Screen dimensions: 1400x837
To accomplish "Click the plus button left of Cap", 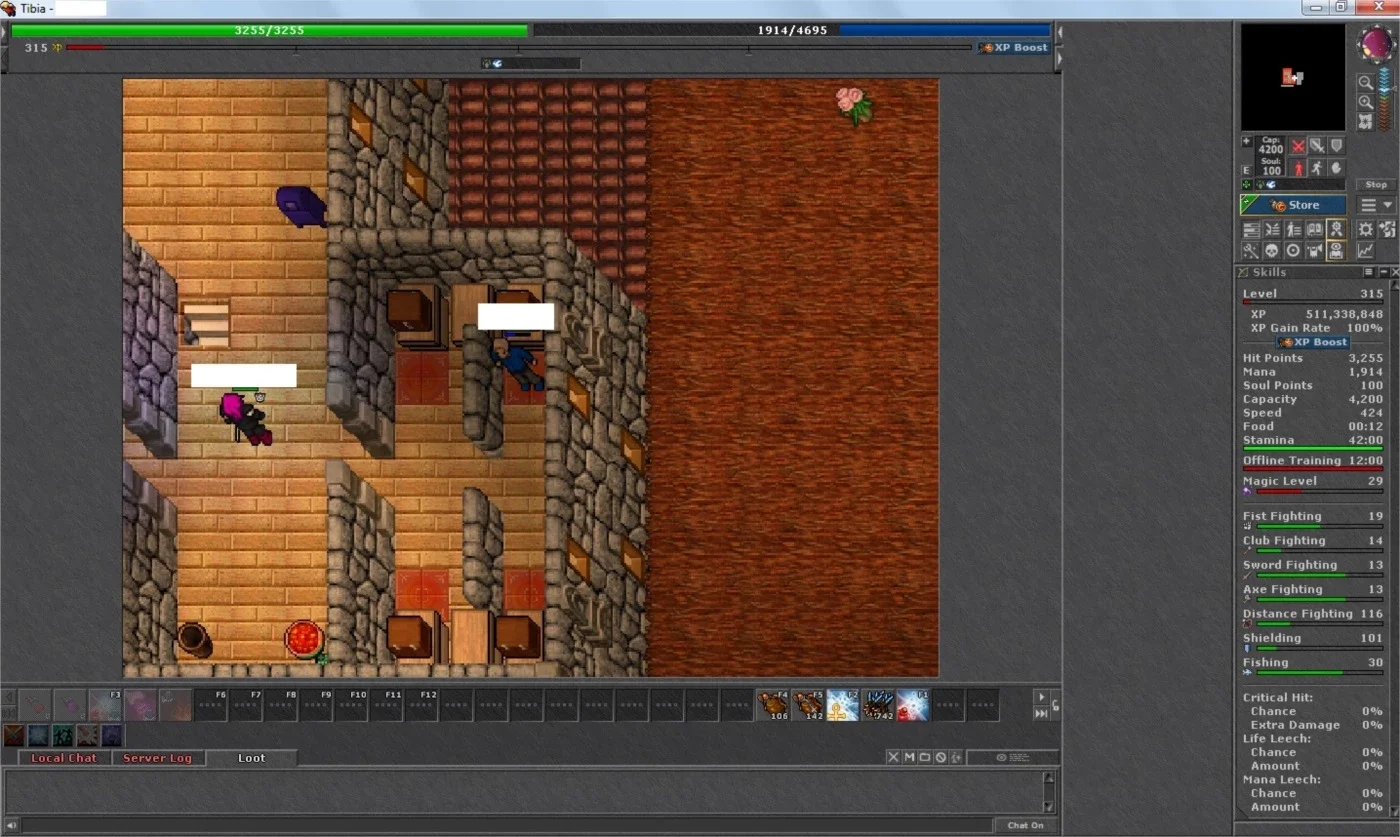I will (1247, 142).
